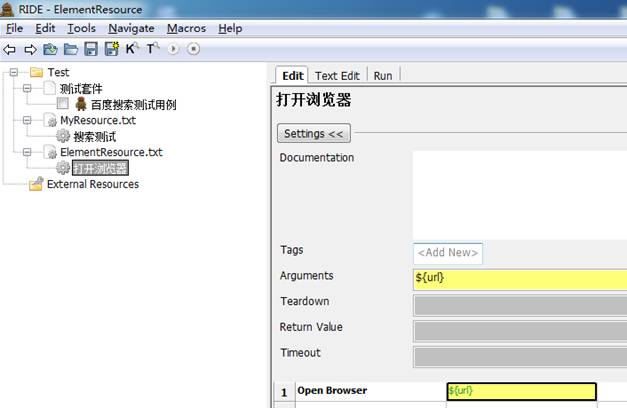The width and height of the screenshot is (627, 408).
Task: Open the Tools menu
Action: coord(81,29)
